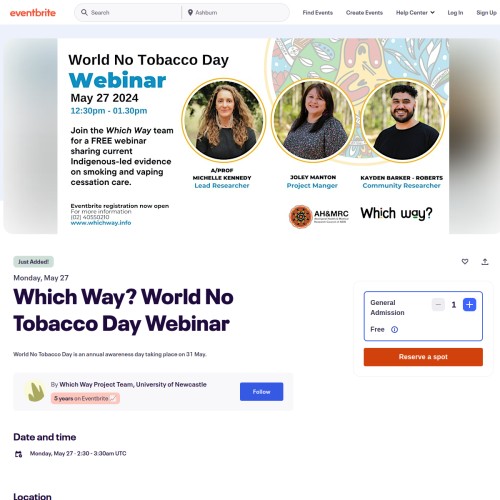The image size is (500, 500).
Task: Share the event via upload icon
Action: (485, 262)
